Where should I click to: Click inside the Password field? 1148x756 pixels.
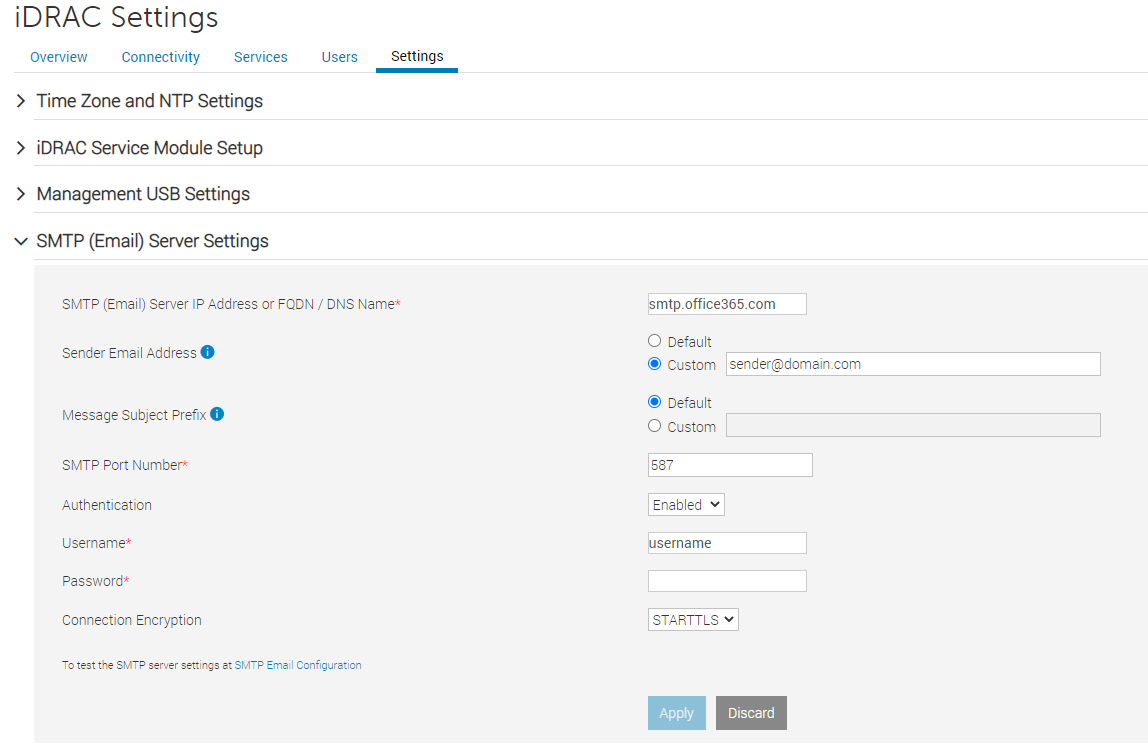[727, 580]
